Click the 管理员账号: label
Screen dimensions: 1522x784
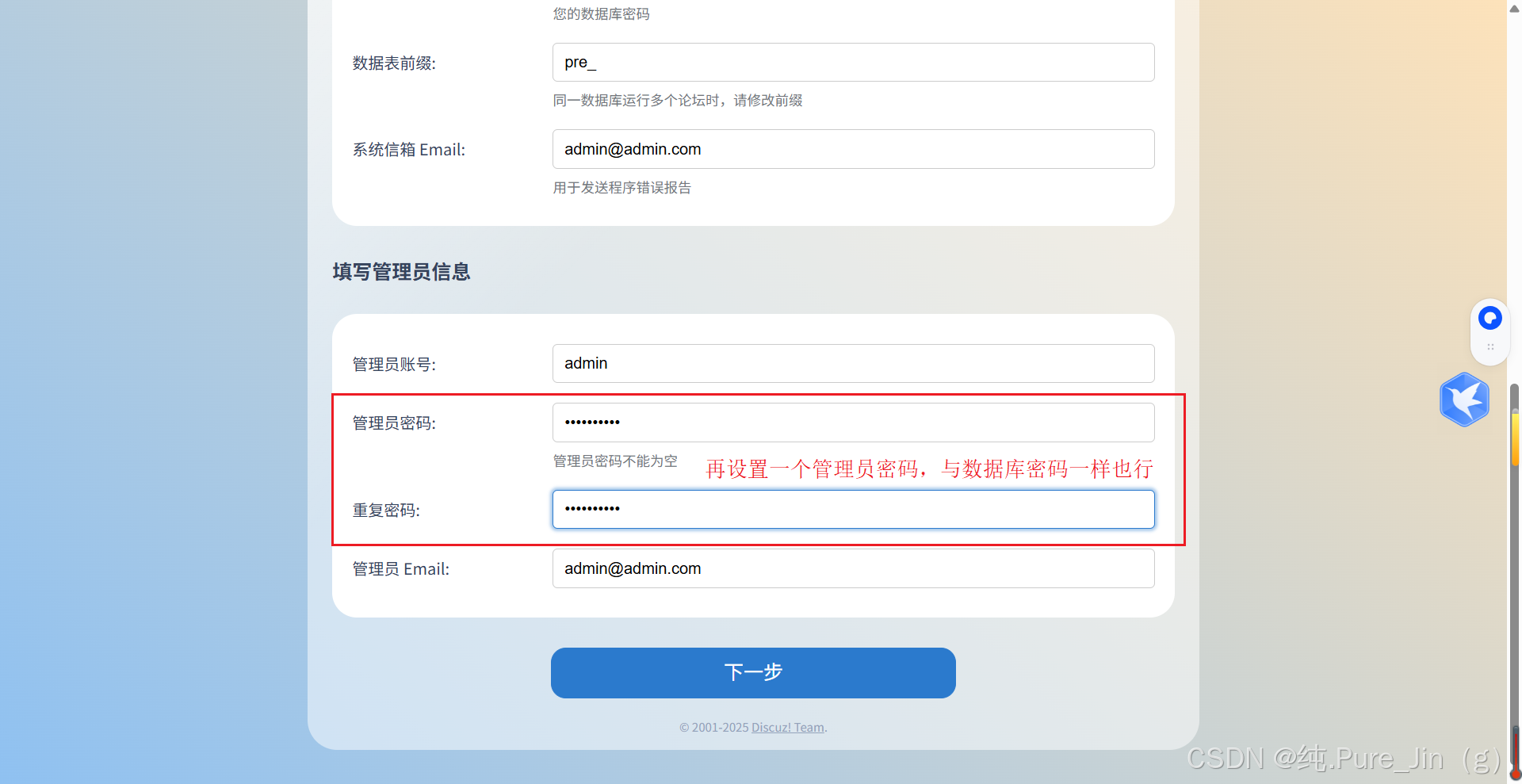(x=394, y=364)
